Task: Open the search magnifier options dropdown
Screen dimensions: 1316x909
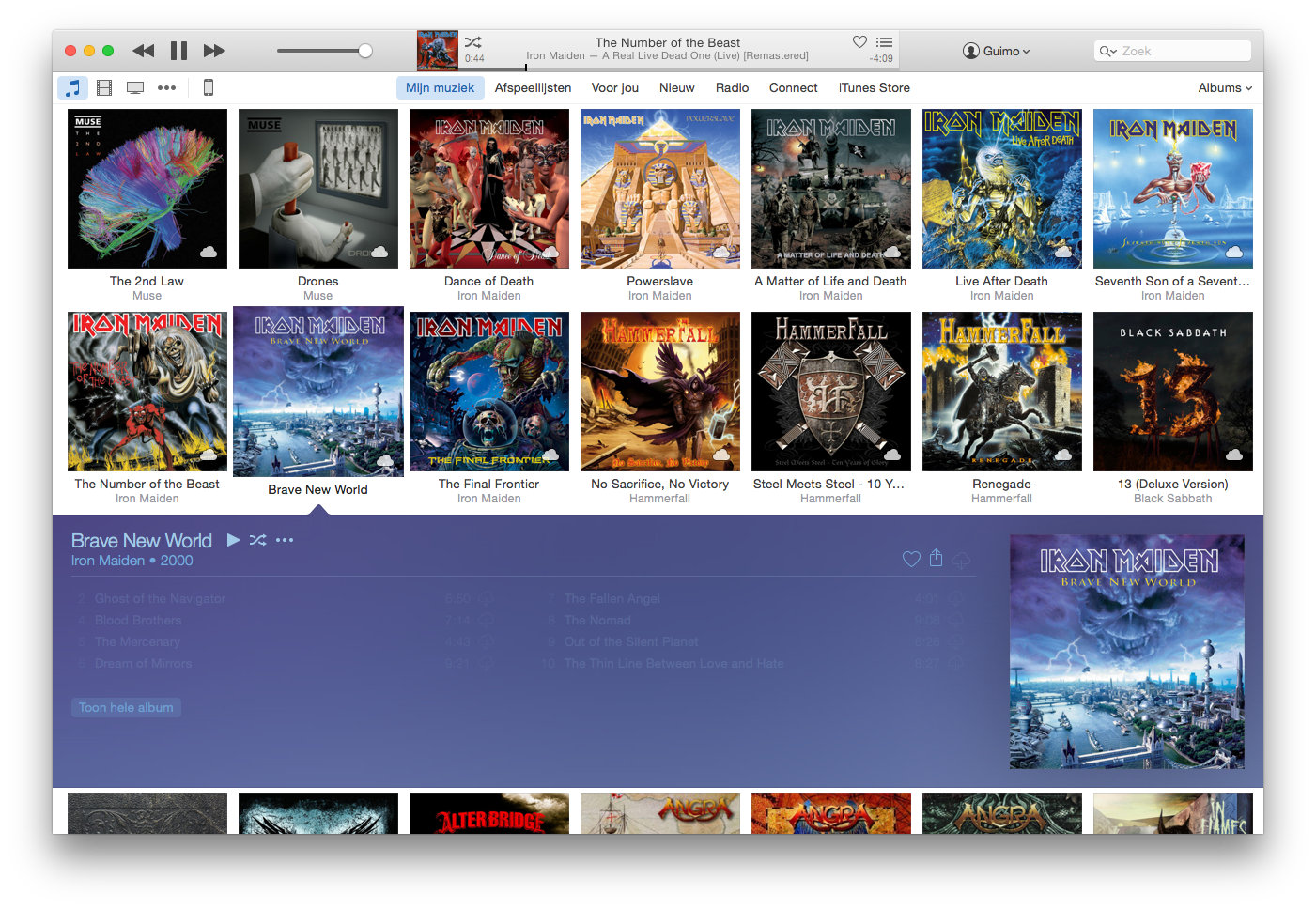Action: [1108, 51]
